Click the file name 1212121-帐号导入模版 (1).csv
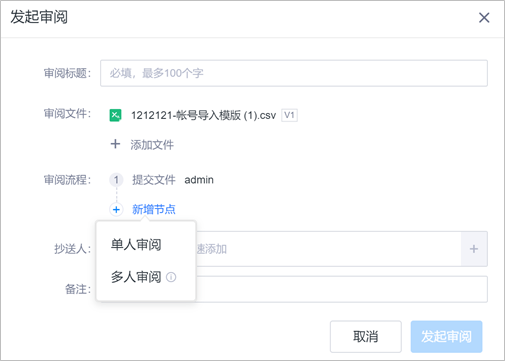Image resolution: width=505 pixels, height=361 pixels. point(204,115)
